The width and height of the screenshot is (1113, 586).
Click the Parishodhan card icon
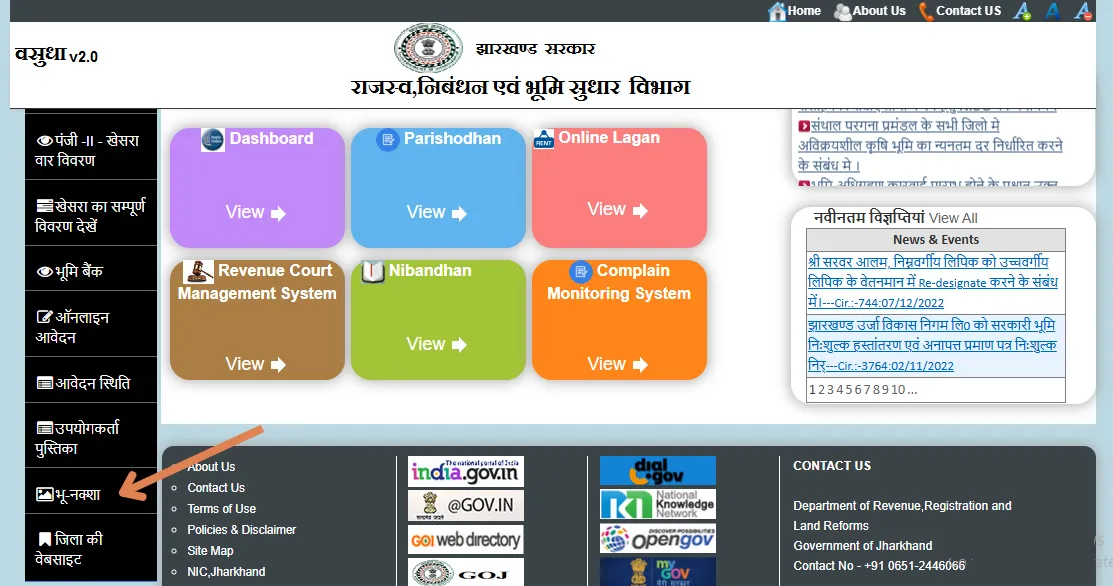click(x=388, y=139)
